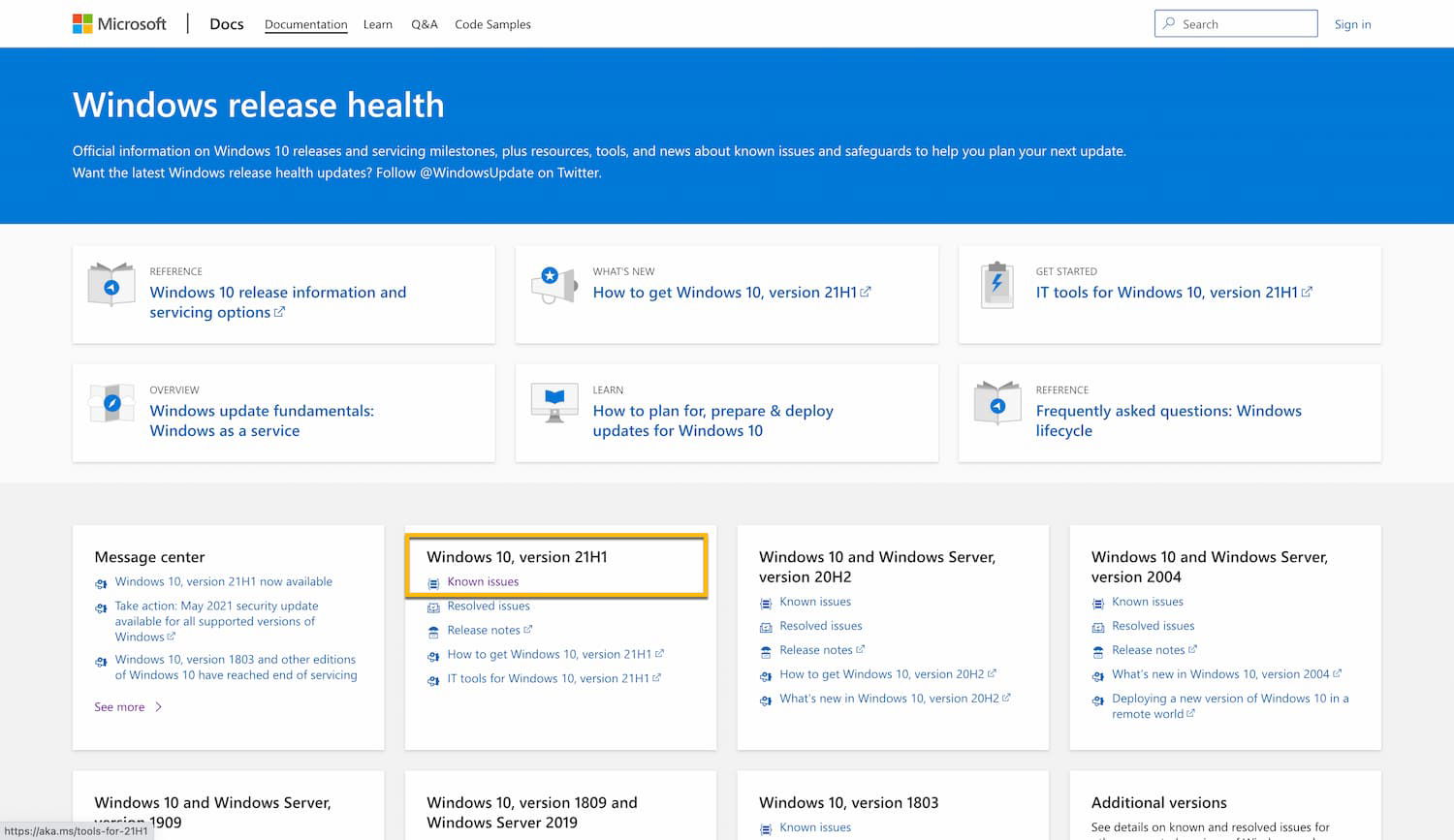
Task: Click the Release notes icon under version 21H1
Action: 433,632
